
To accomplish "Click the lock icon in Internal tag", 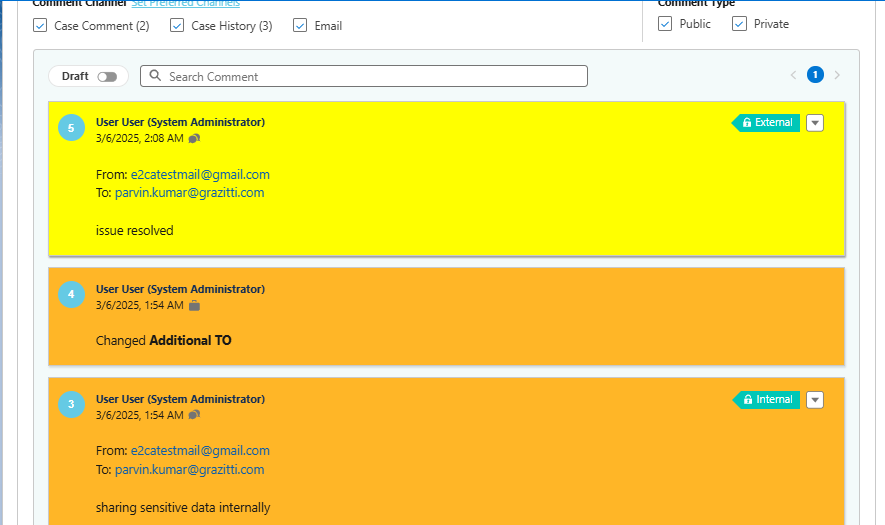I will coord(748,400).
